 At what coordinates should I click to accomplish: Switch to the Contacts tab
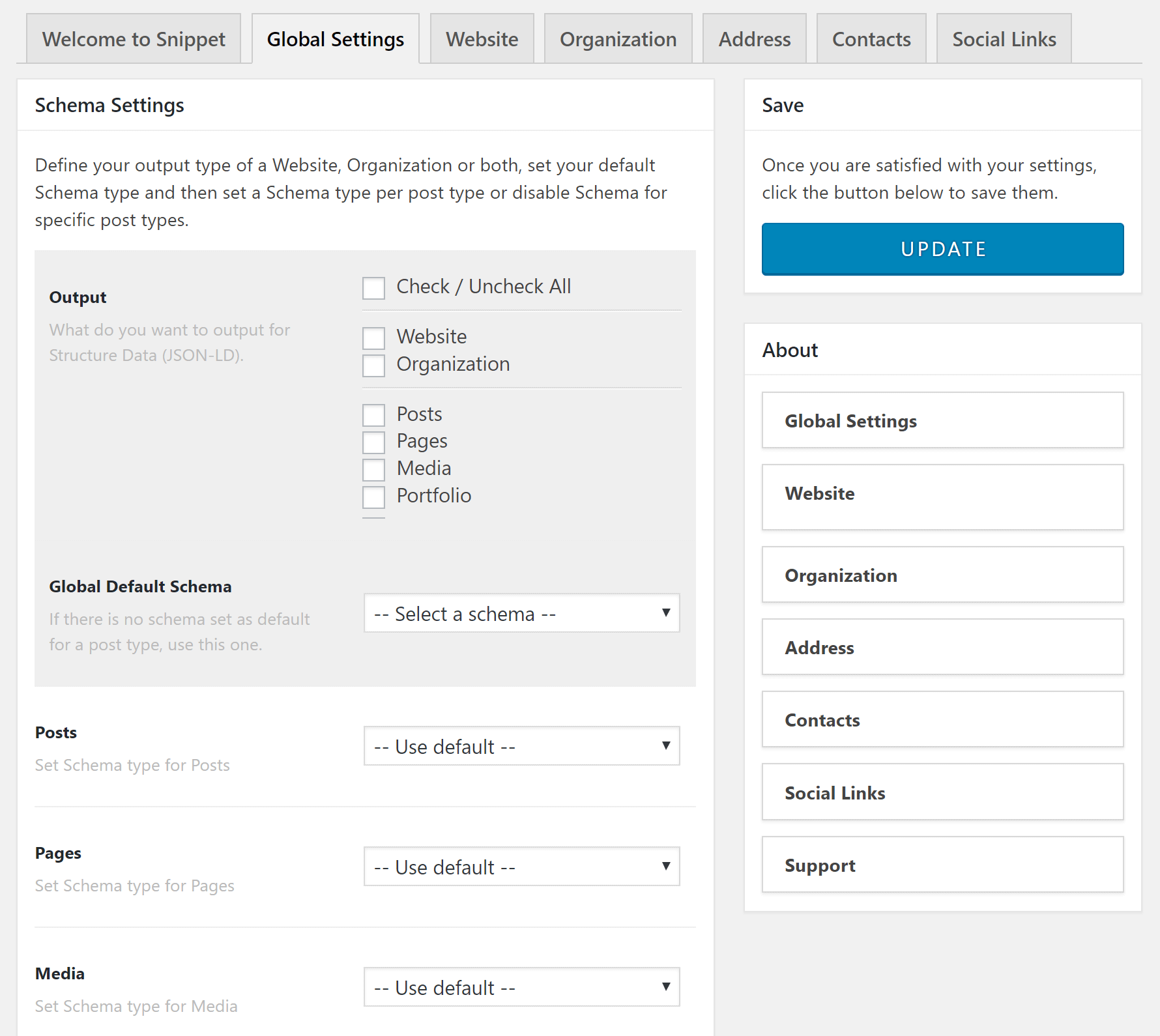pos(871,38)
